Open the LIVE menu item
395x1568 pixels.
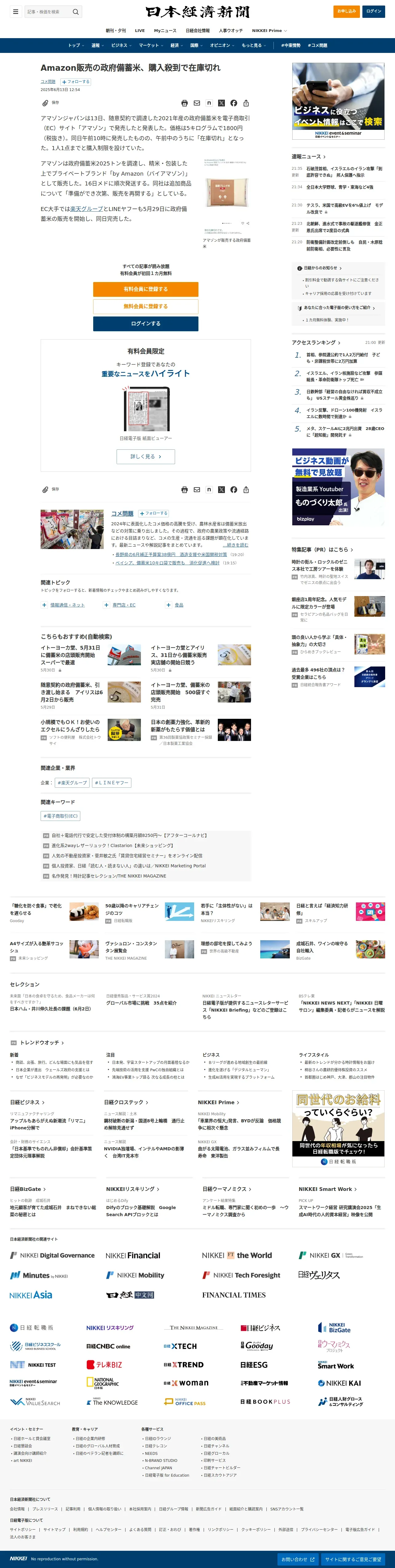(140, 30)
